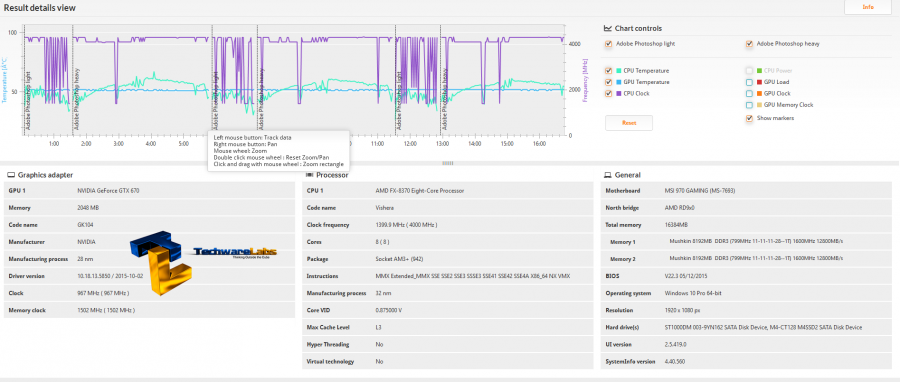The height and width of the screenshot is (382, 900).
Task: Uncheck the Adobe Photoshop light checkbox
Action: 608,44
